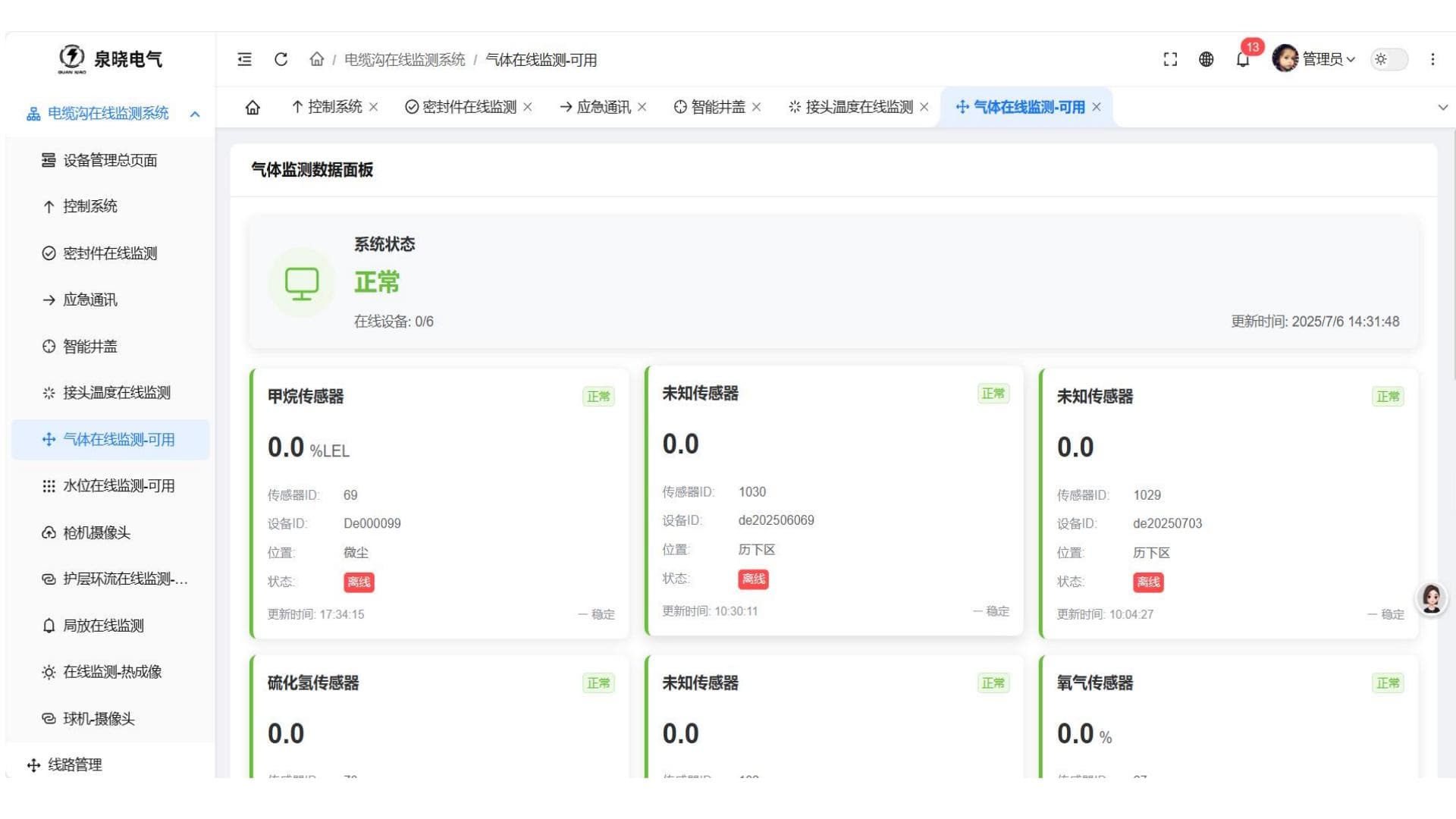1456x819 pixels.
Task: Select the 氧气传感器 card title
Action: click(1094, 683)
